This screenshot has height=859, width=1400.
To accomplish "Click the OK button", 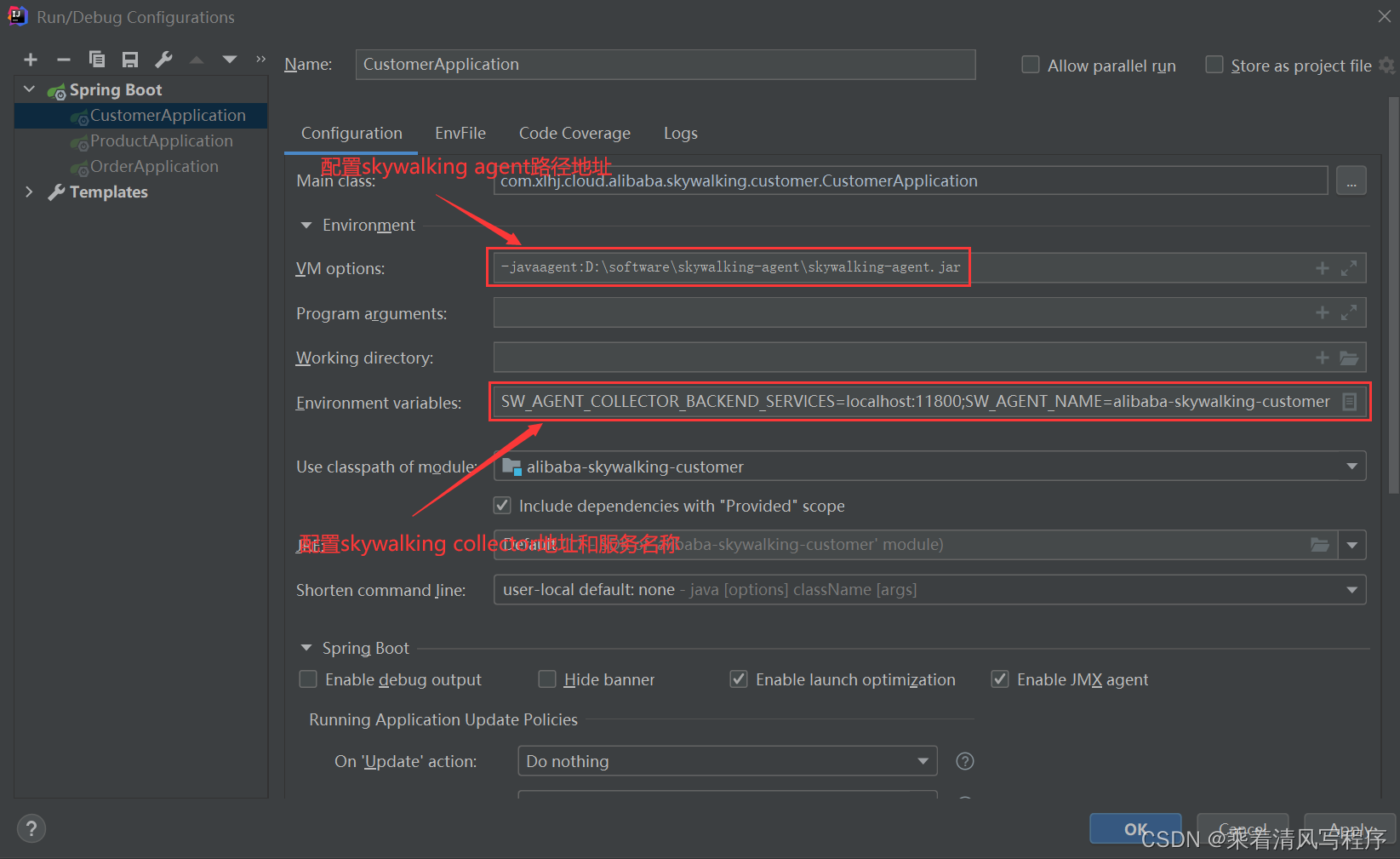I will (1135, 829).
